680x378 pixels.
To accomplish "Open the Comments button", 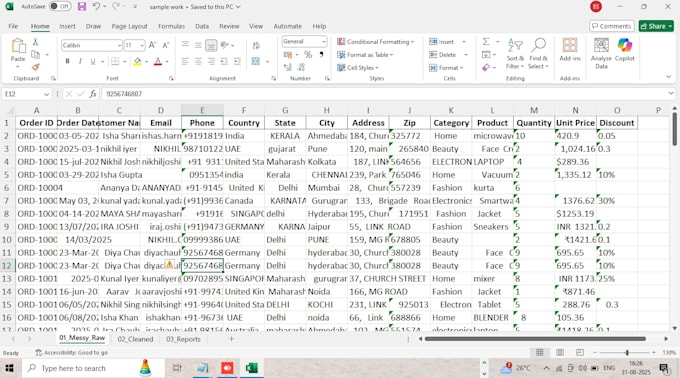I will tap(611, 26).
